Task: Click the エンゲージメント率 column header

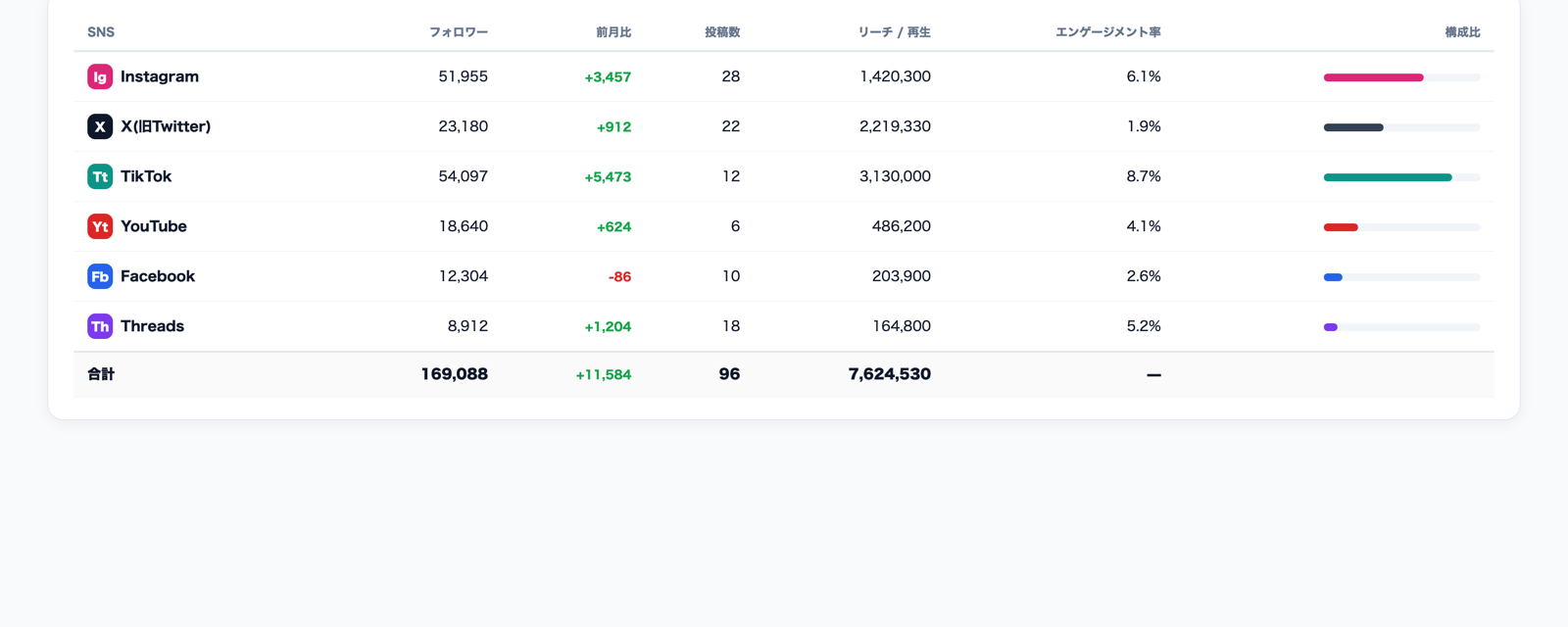Action: tap(1108, 32)
